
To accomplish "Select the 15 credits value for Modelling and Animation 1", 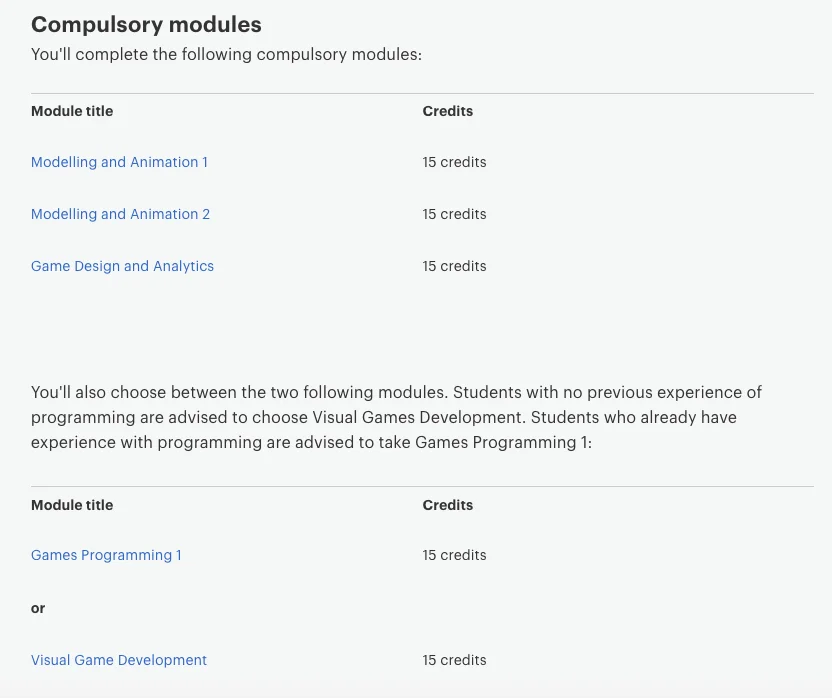I will coord(454,162).
